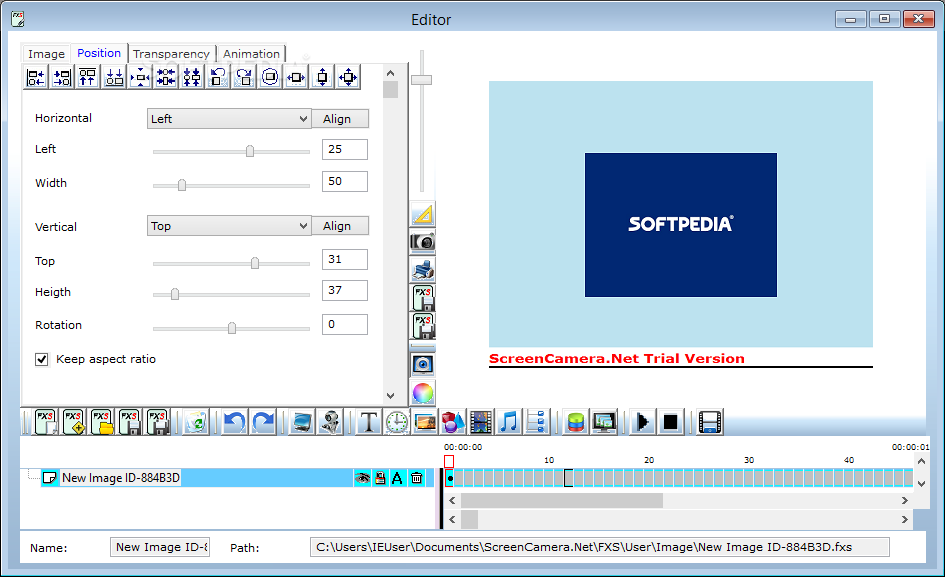
Task: Switch to the Animation tab
Action: pyautogui.click(x=251, y=54)
